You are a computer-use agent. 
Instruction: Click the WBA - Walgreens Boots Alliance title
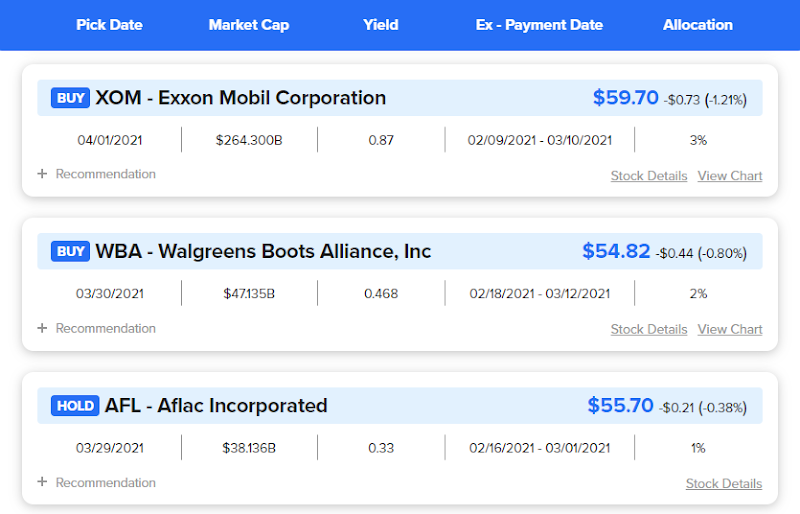click(x=263, y=251)
